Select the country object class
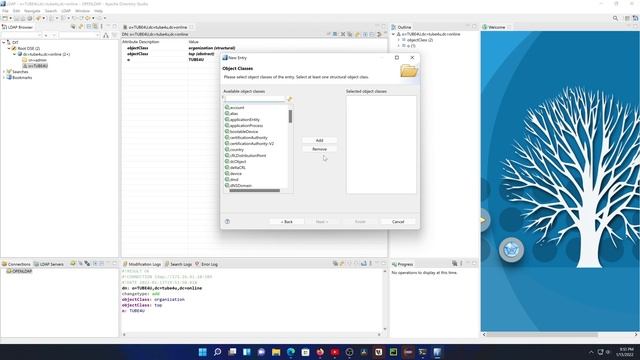This screenshot has height=360, width=640. (x=235, y=149)
